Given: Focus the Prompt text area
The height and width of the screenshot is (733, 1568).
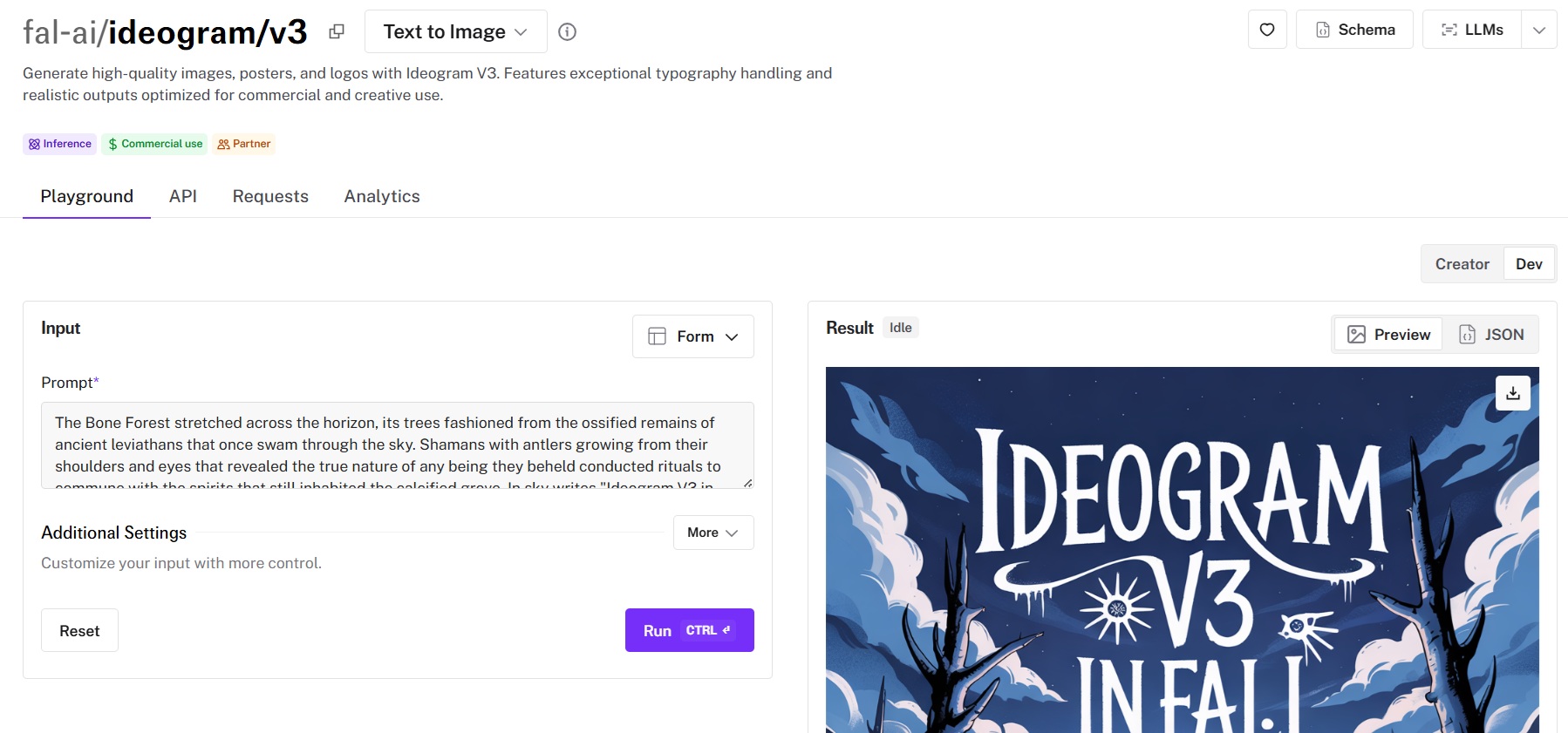Looking at the screenshot, I should [x=397, y=445].
